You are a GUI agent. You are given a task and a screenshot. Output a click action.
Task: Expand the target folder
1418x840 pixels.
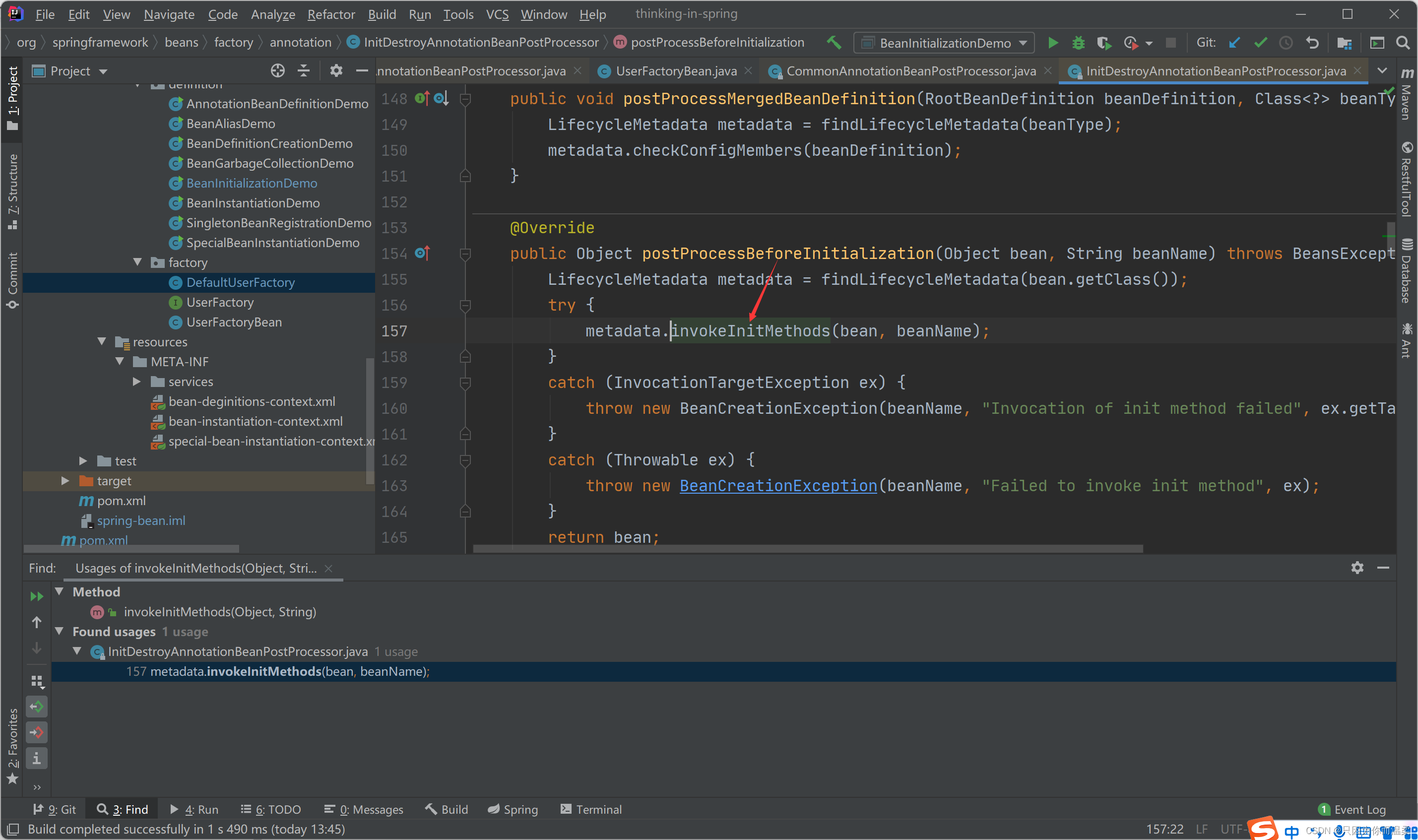(65, 481)
